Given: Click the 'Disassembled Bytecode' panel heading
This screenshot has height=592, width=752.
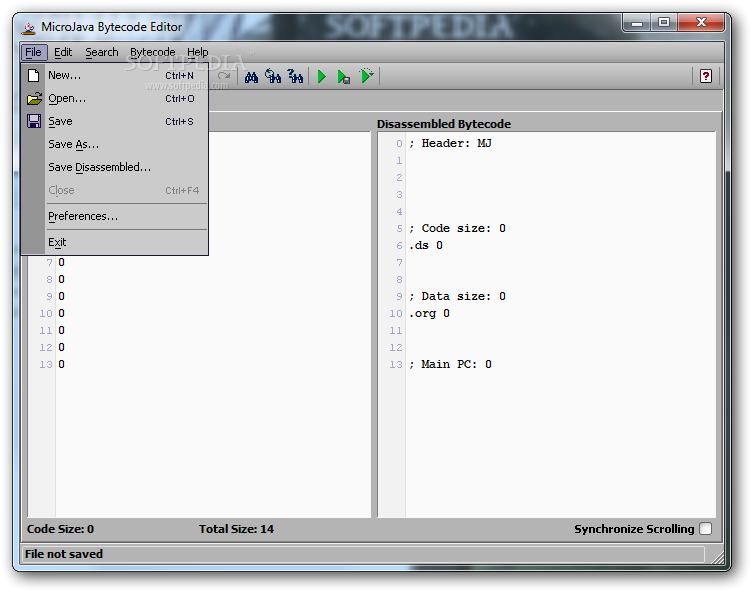Looking at the screenshot, I should tap(444, 124).
